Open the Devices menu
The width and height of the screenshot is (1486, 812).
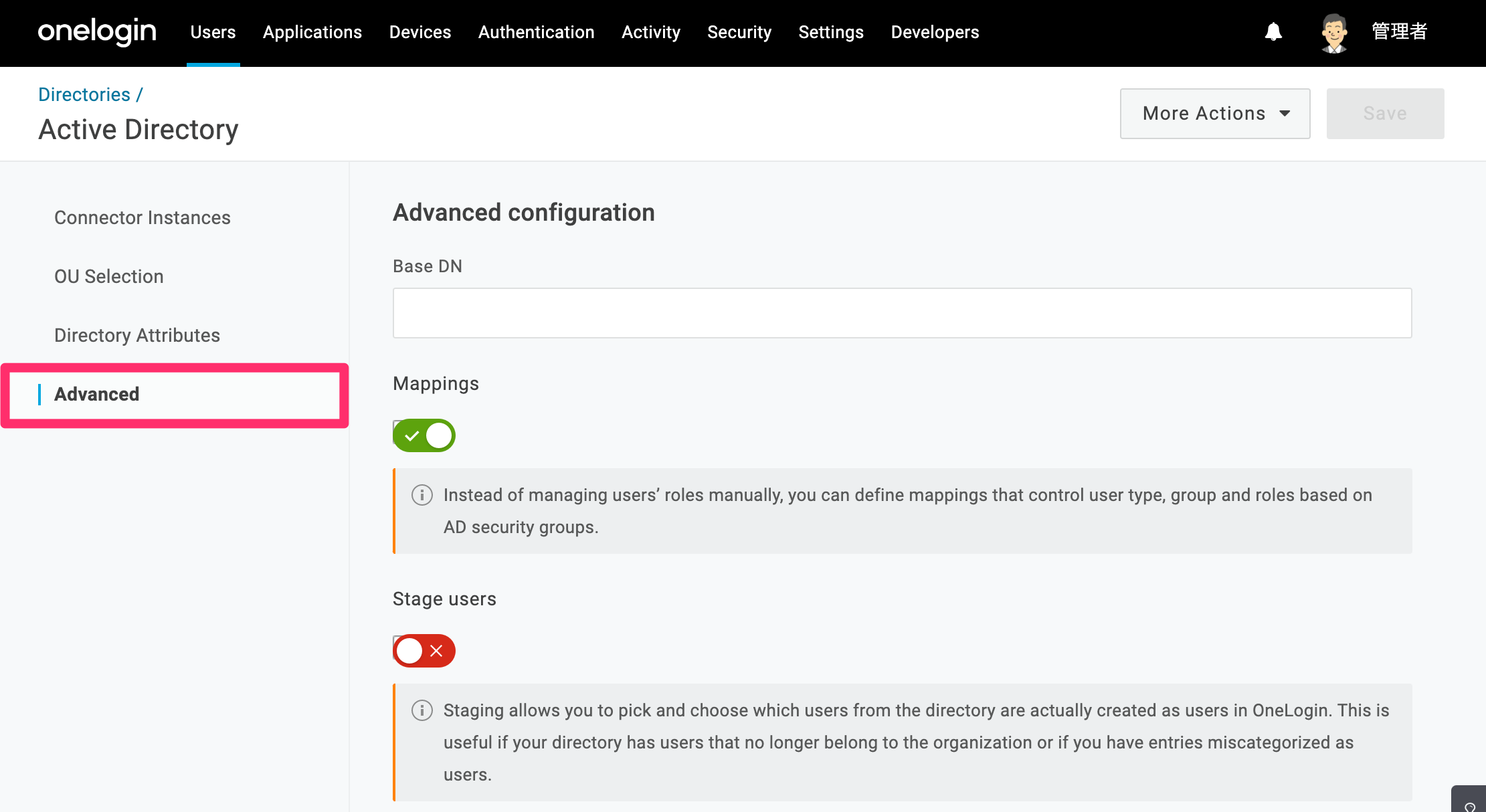(x=420, y=32)
